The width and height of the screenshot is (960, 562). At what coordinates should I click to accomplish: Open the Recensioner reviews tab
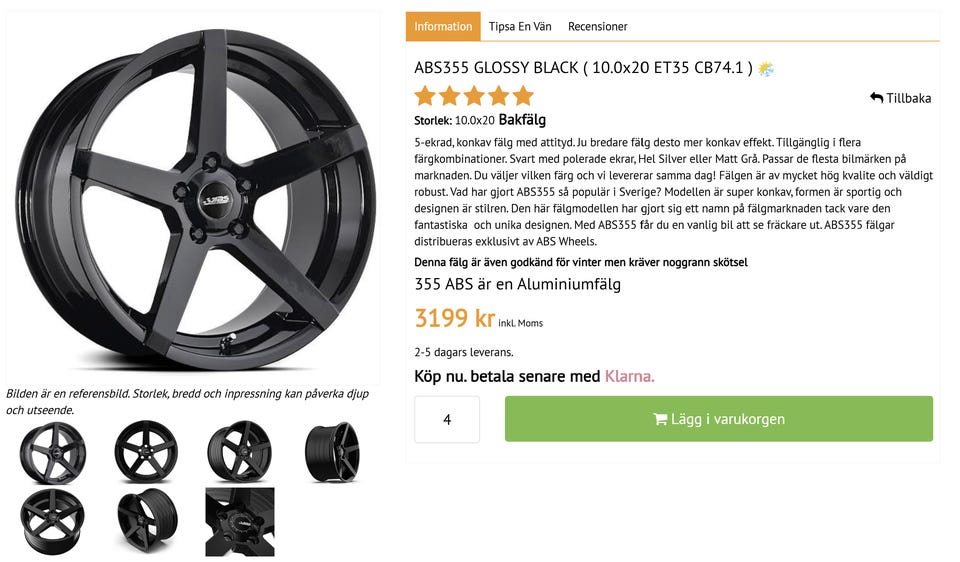coord(598,26)
